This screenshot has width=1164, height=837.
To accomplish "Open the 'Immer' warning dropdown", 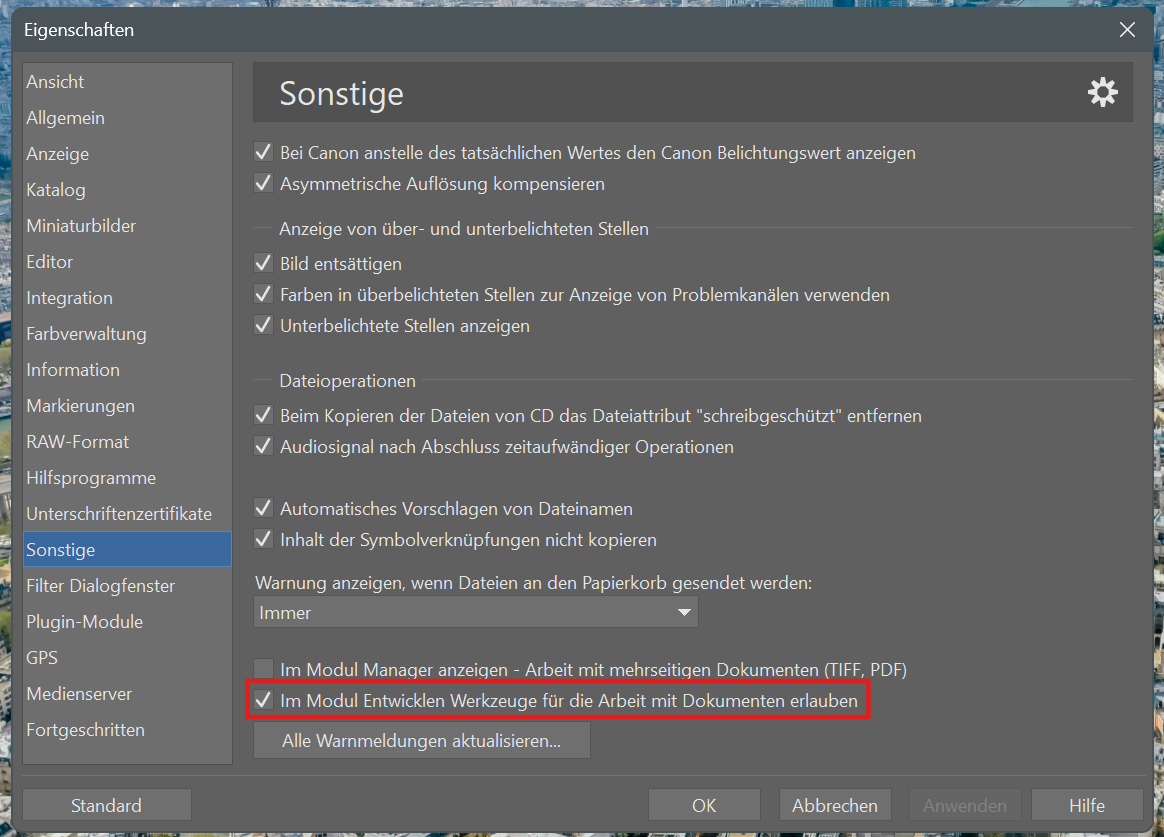I will 476,612.
